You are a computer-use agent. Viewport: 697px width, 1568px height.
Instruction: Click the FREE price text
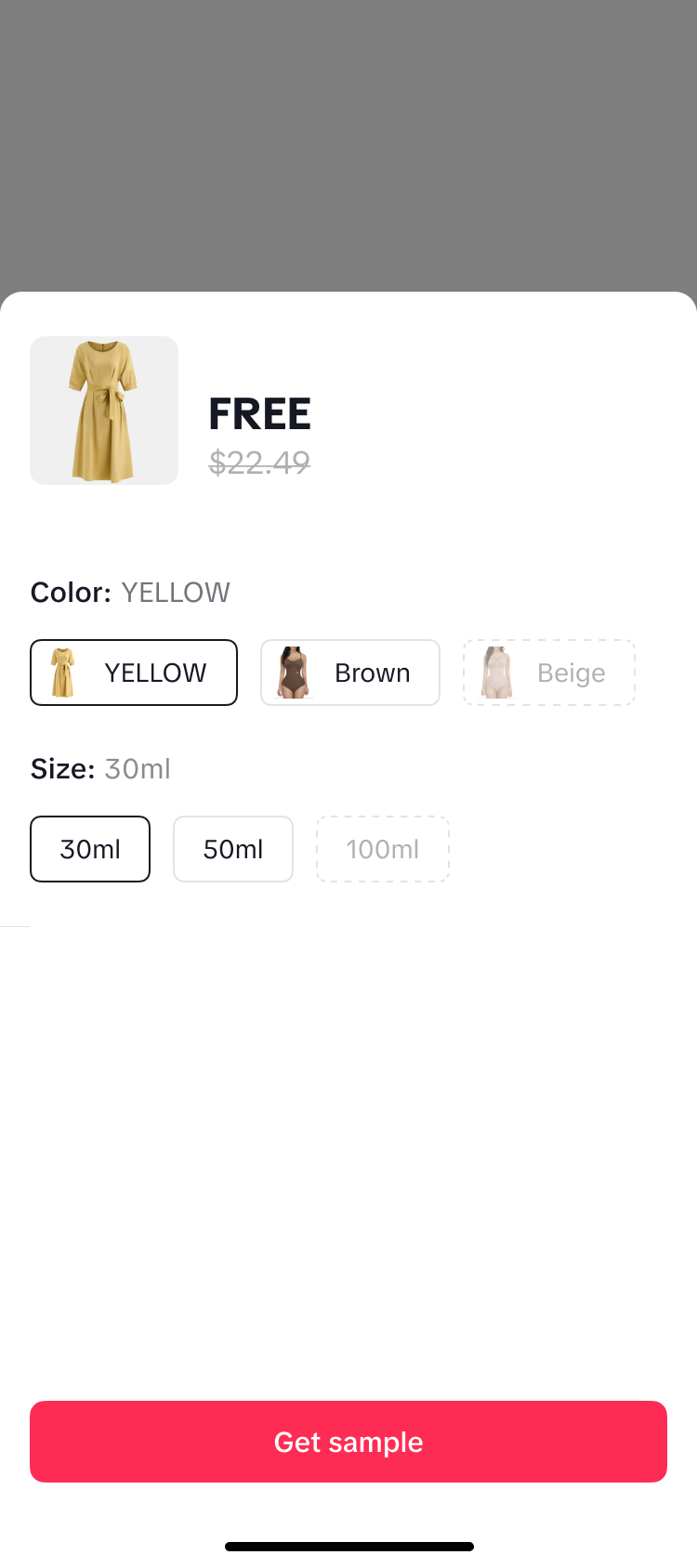(x=259, y=414)
